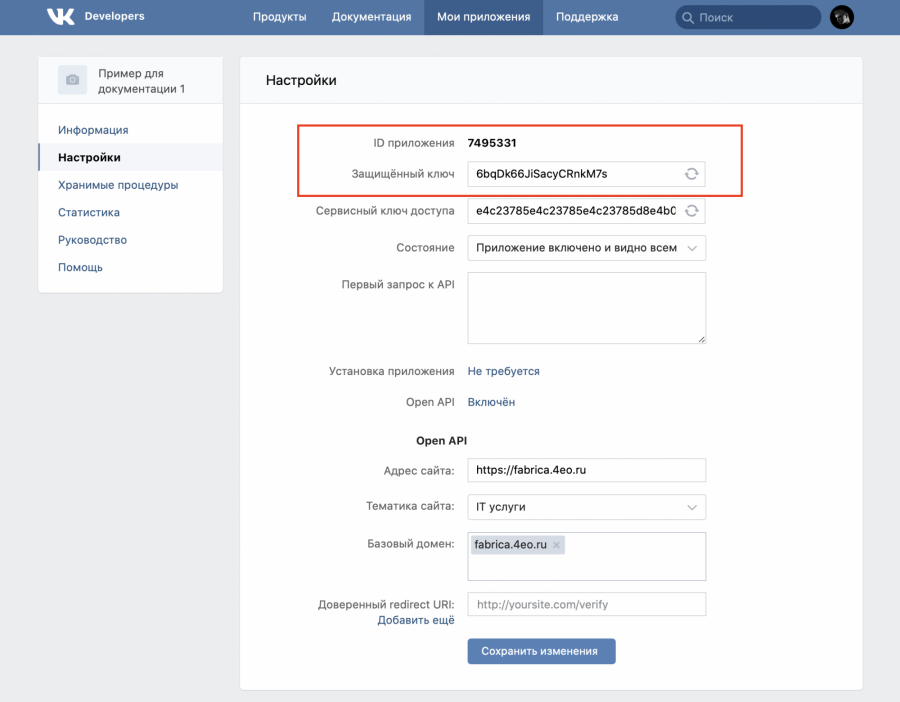
Task: Click the Добавить ещё link
Action: click(416, 621)
